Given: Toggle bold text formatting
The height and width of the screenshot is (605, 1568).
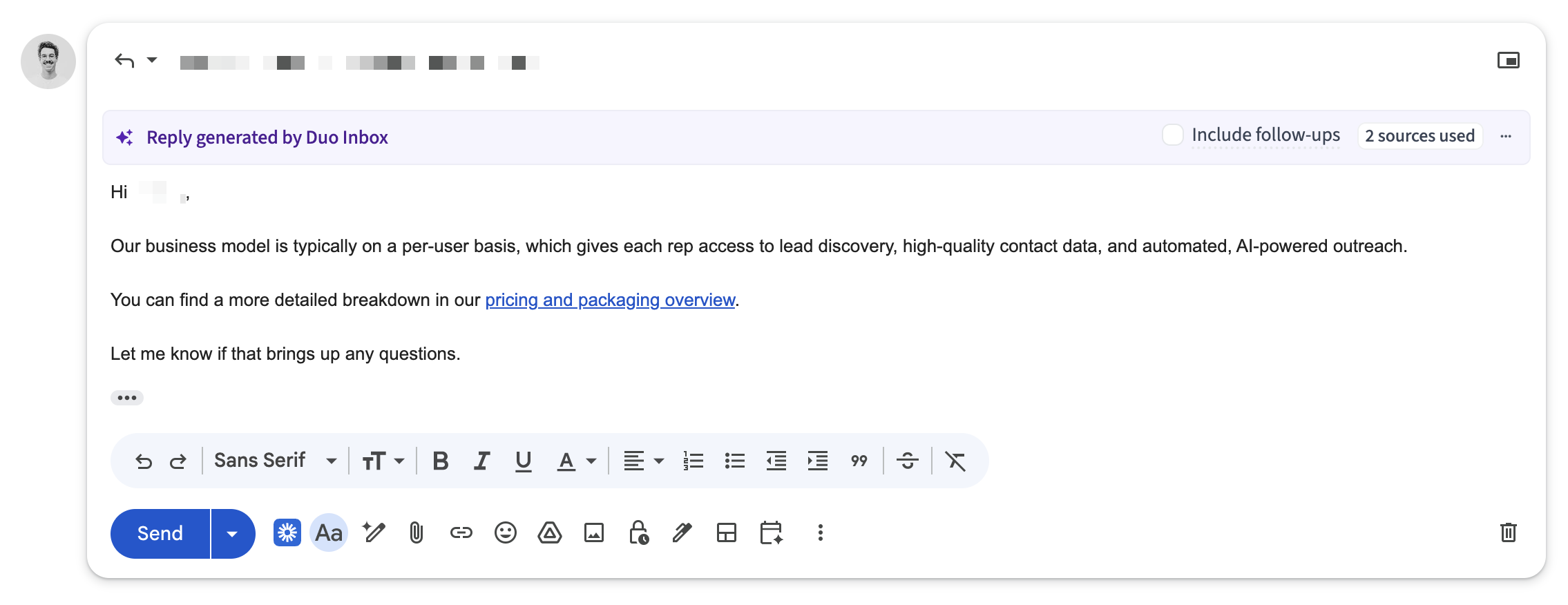Looking at the screenshot, I should (x=440, y=461).
